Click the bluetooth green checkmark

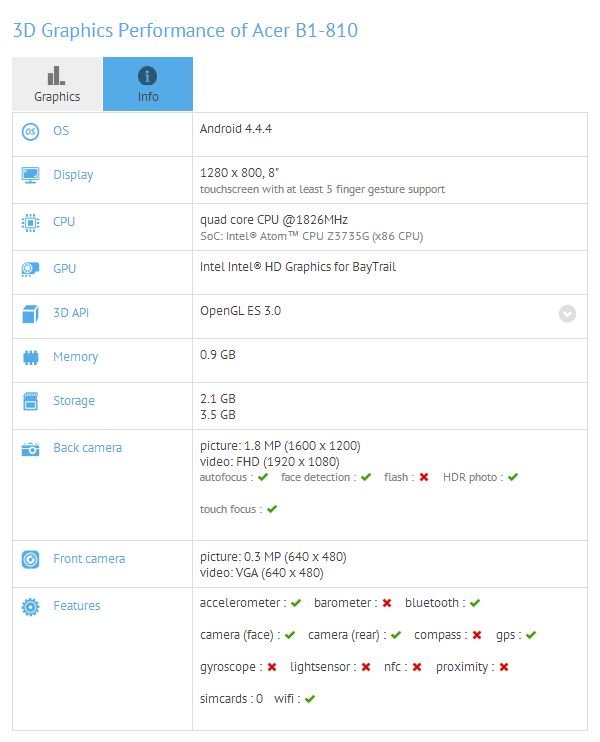click(x=475, y=603)
